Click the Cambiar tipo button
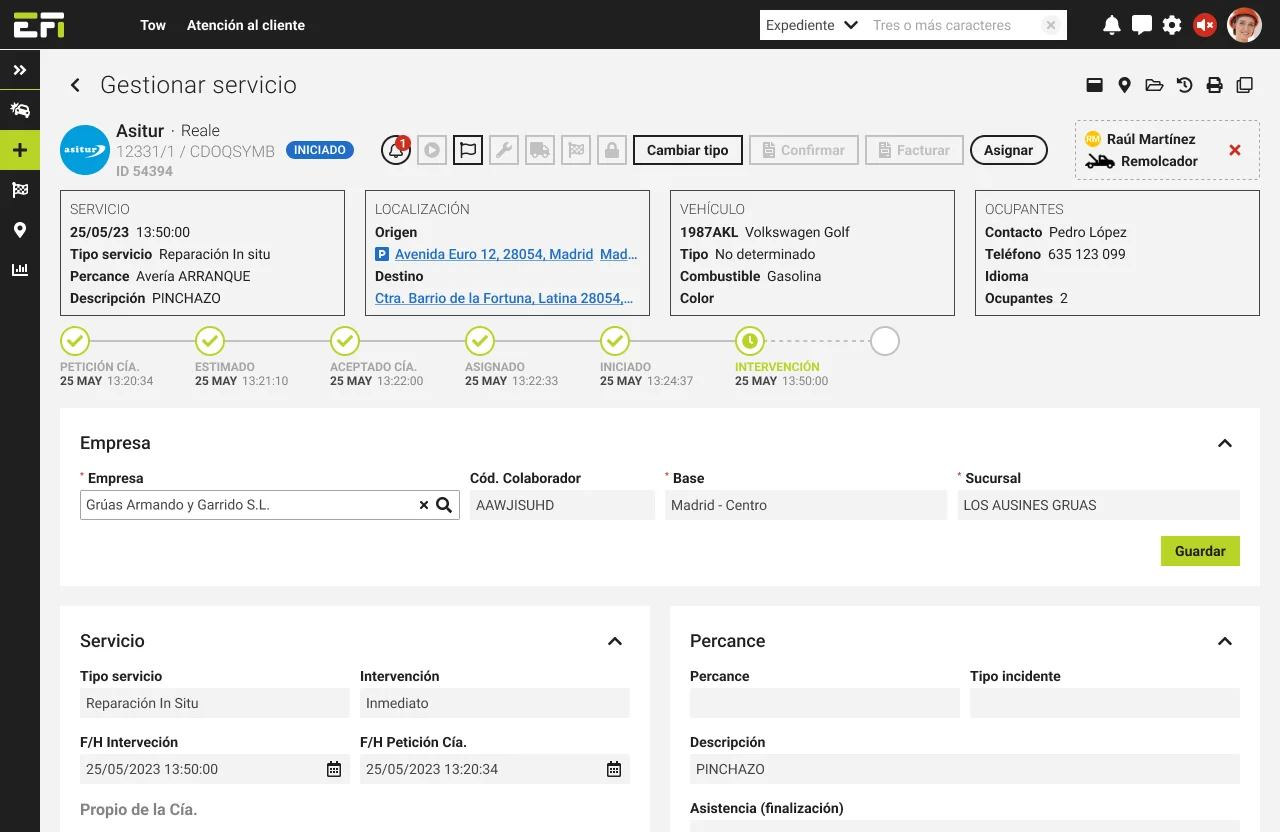Screen dimensions: 1280x832 click(688, 150)
